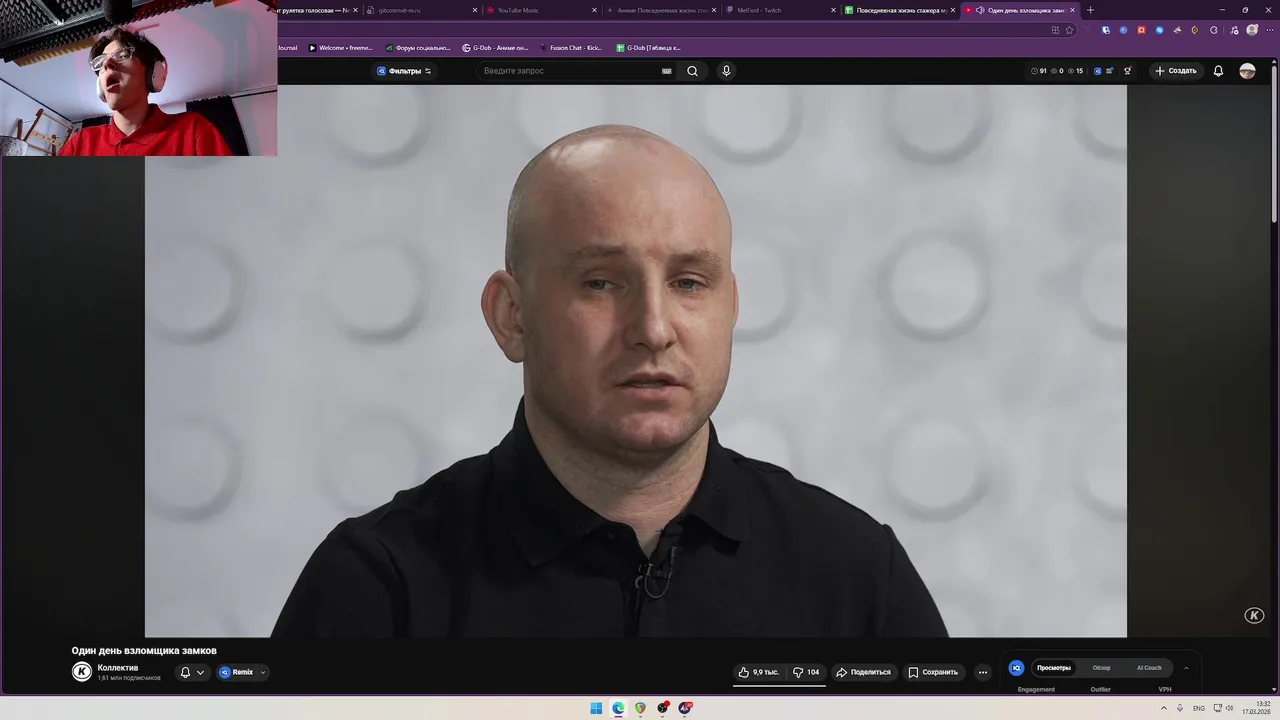Click the Remix button
The width and height of the screenshot is (1280, 720).
point(237,672)
